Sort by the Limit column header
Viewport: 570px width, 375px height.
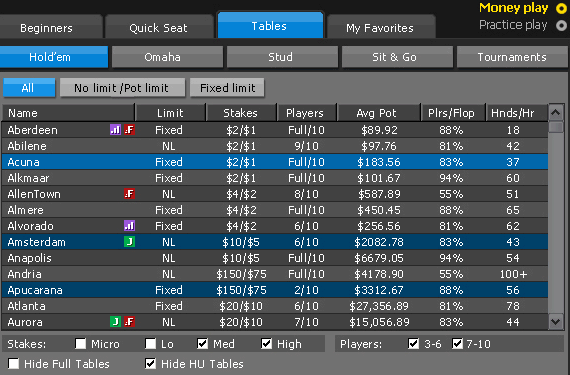[x=170, y=113]
